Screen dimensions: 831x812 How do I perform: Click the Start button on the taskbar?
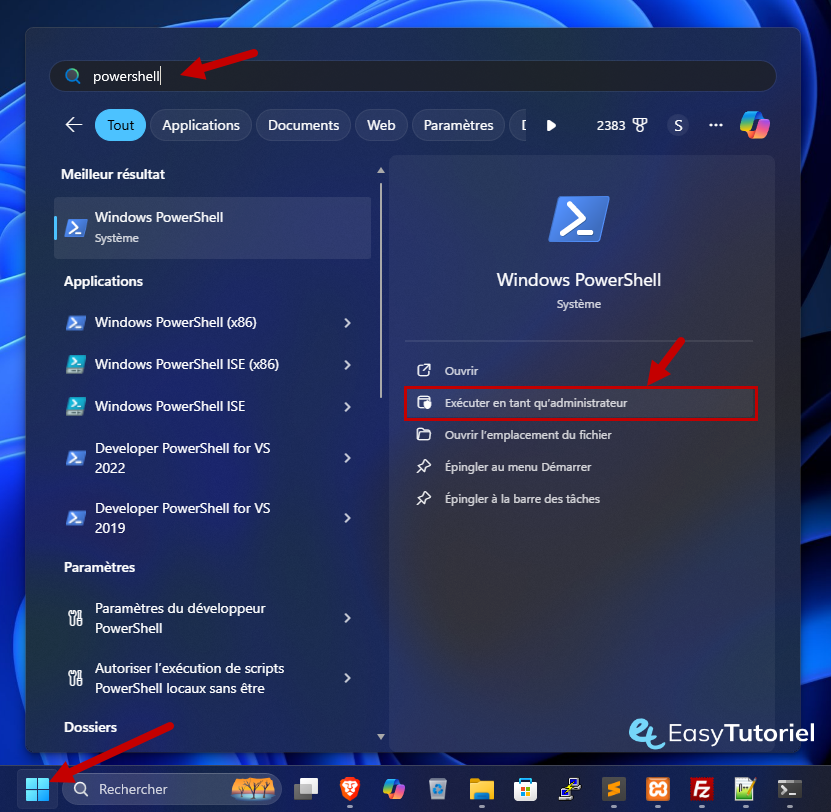tap(37, 789)
